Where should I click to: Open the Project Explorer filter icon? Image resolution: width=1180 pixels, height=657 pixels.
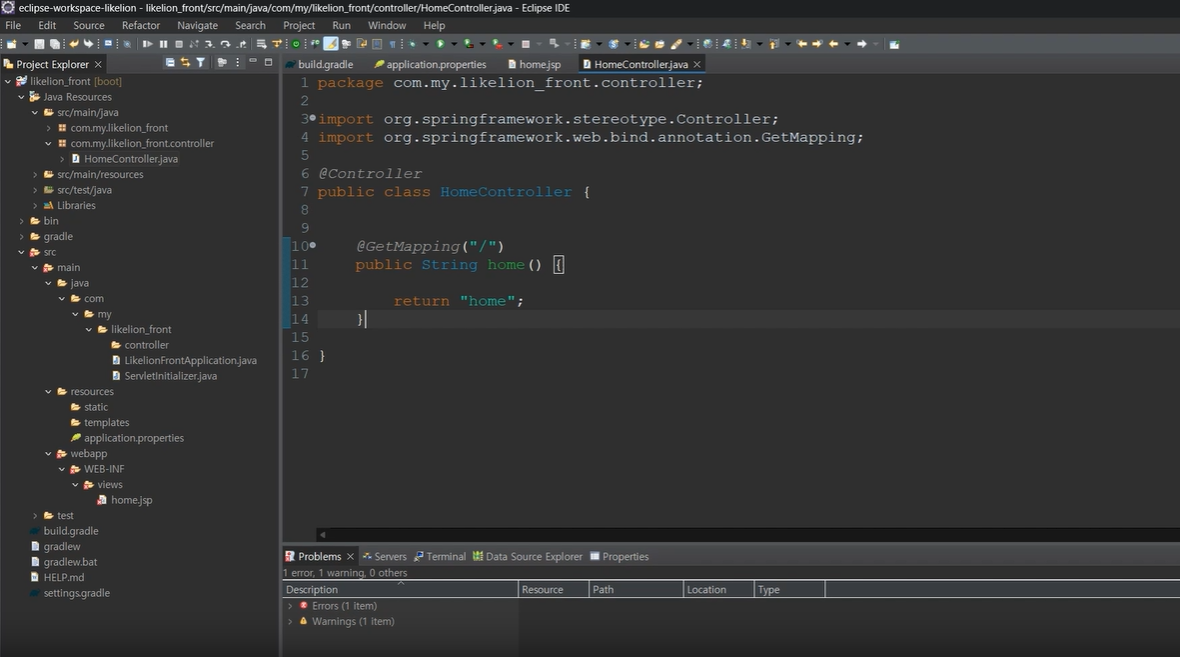tap(200, 63)
